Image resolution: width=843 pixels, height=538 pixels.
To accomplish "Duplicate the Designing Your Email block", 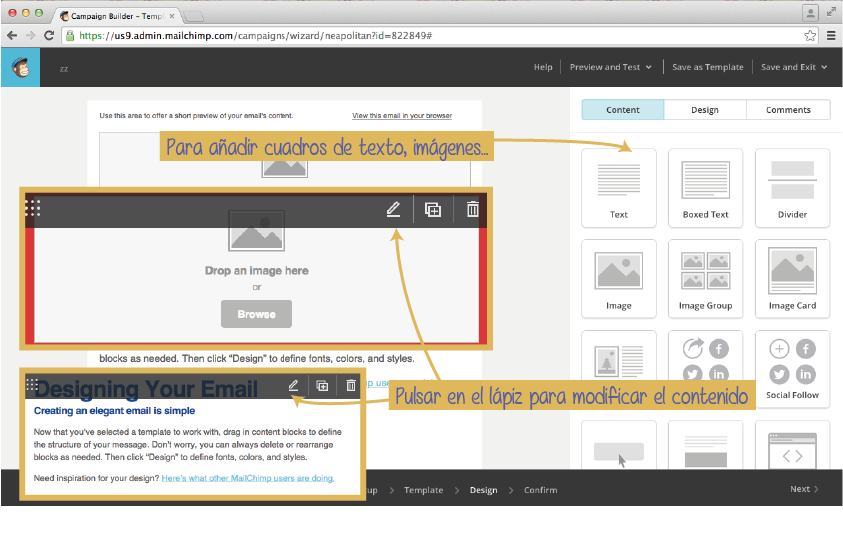I will click(x=322, y=385).
